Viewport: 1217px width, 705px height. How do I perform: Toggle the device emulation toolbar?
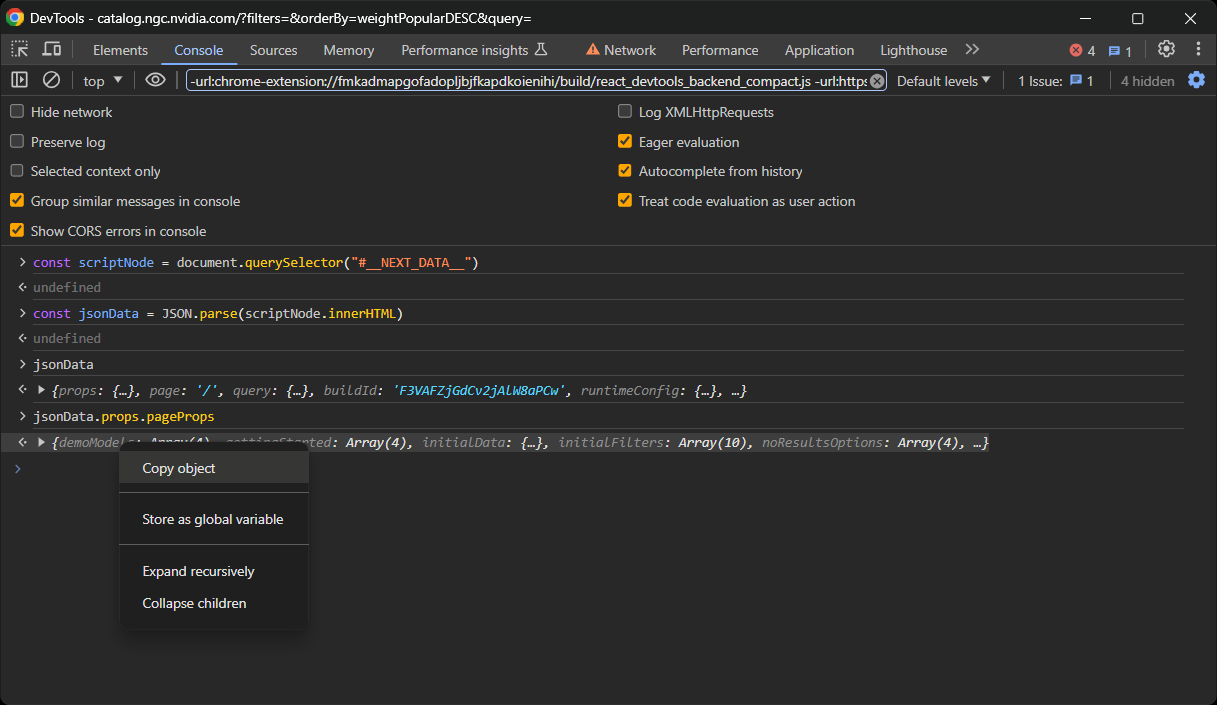(x=51, y=48)
